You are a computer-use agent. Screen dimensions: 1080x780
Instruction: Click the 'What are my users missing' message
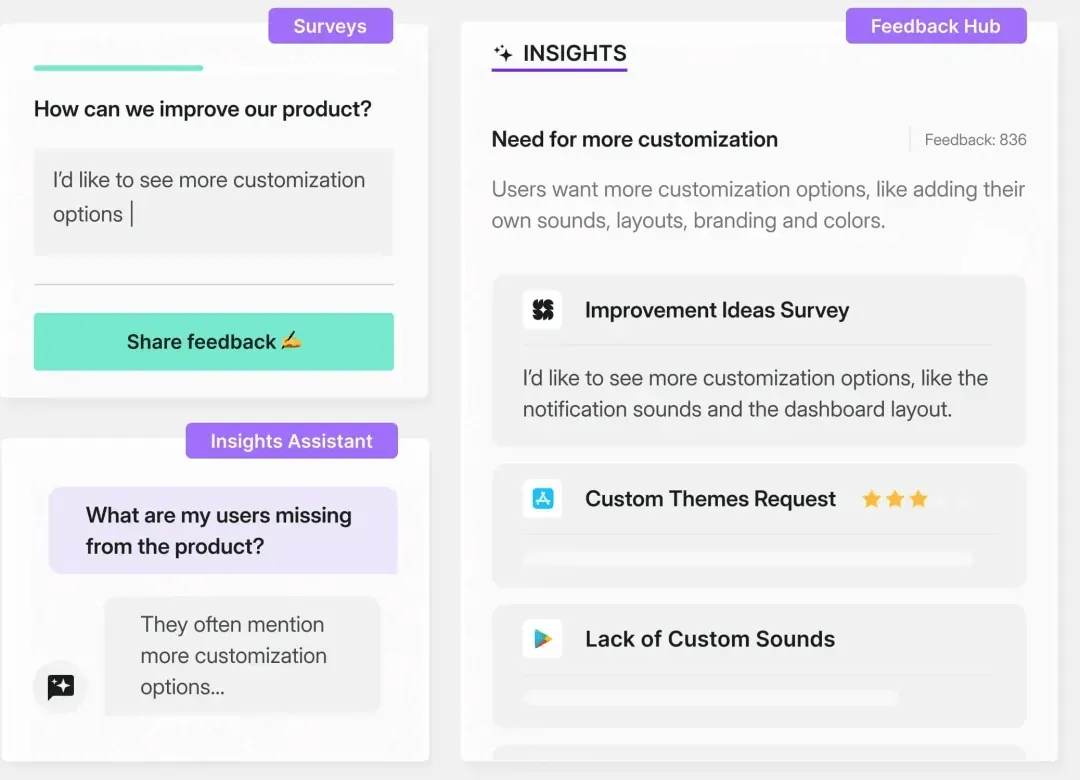[x=223, y=531]
